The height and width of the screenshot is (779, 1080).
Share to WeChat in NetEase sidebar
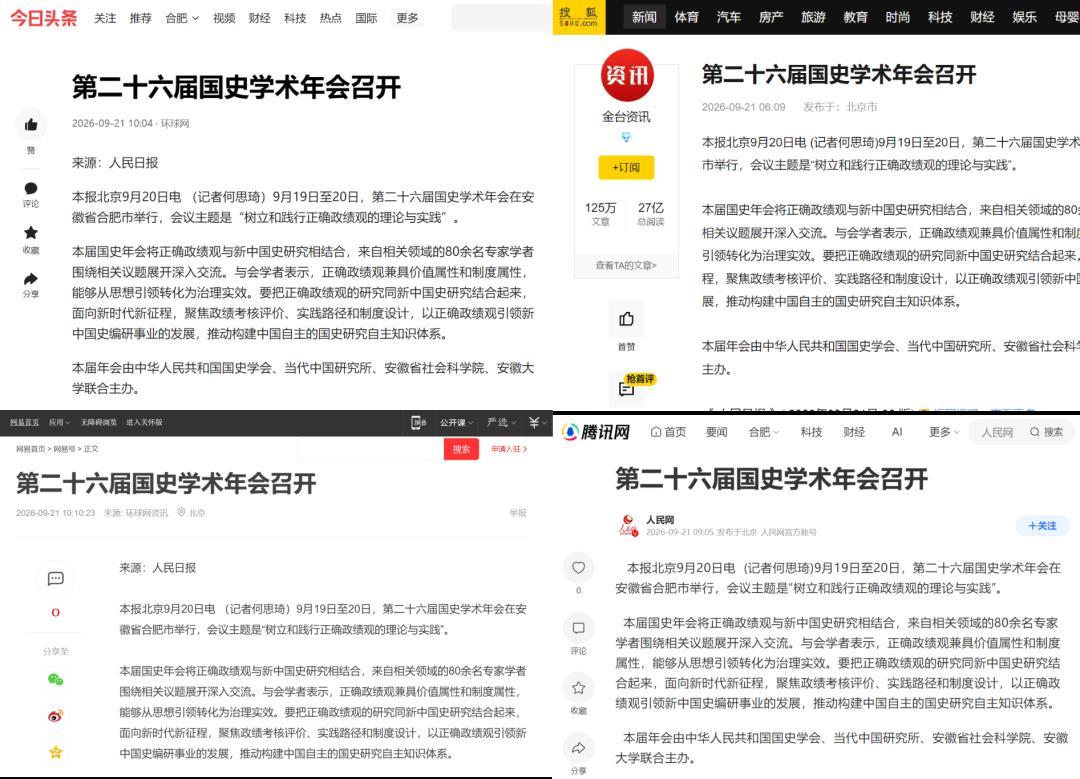coord(56,680)
